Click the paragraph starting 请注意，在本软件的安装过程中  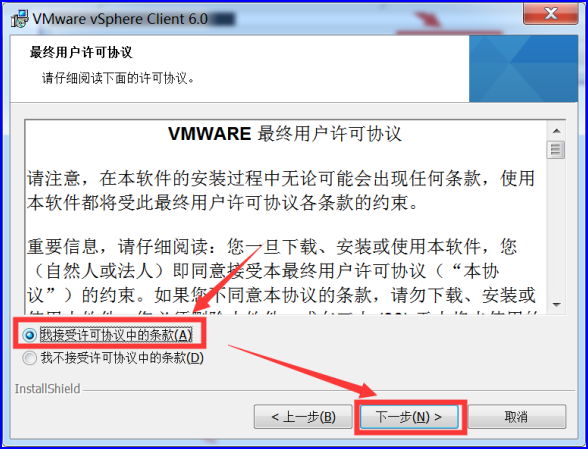click(281, 190)
